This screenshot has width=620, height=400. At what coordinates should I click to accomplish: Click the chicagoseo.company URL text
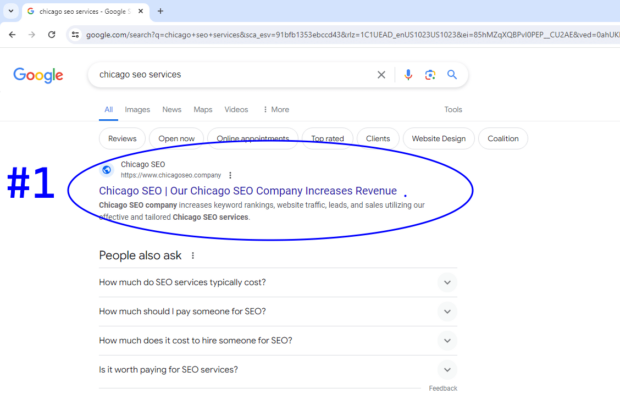coord(171,175)
